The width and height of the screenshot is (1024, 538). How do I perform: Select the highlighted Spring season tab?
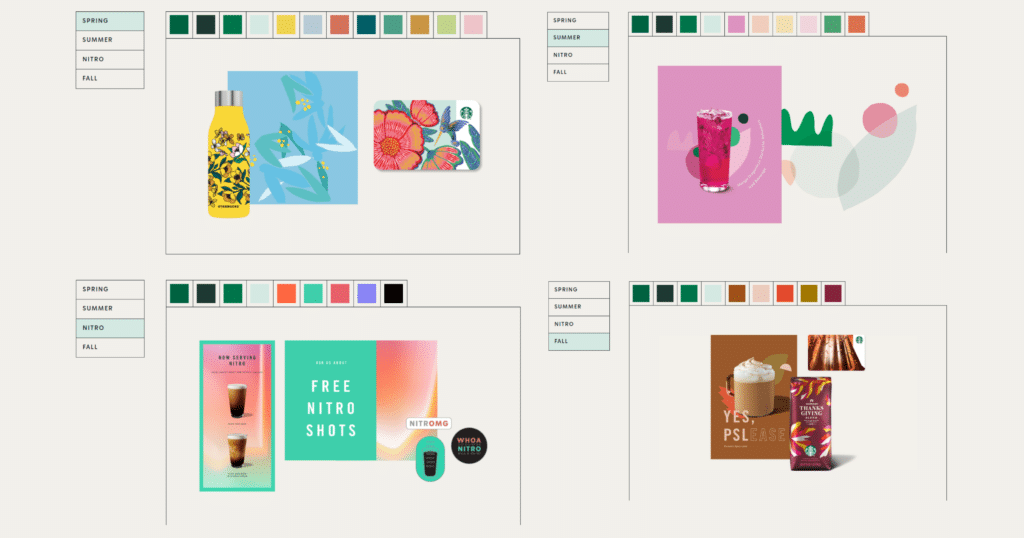click(110, 21)
